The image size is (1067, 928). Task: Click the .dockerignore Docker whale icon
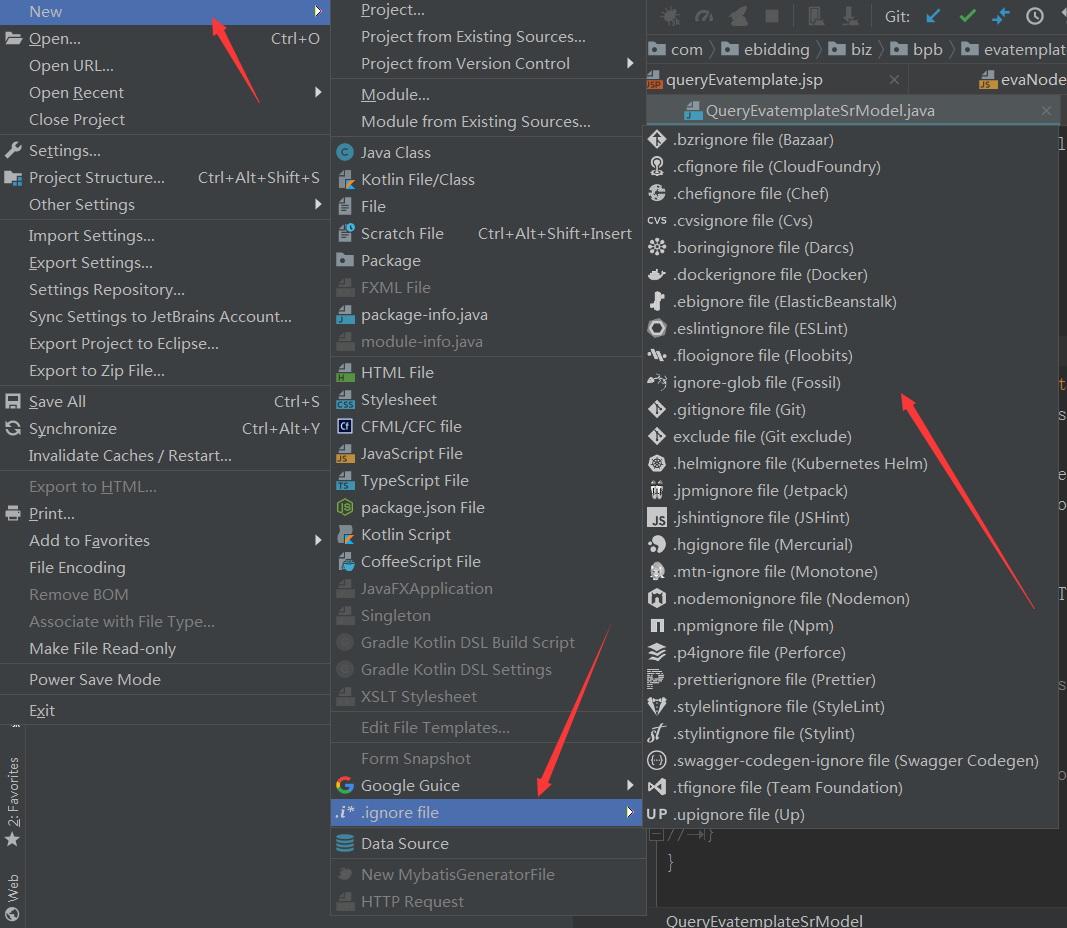[657, 275]
